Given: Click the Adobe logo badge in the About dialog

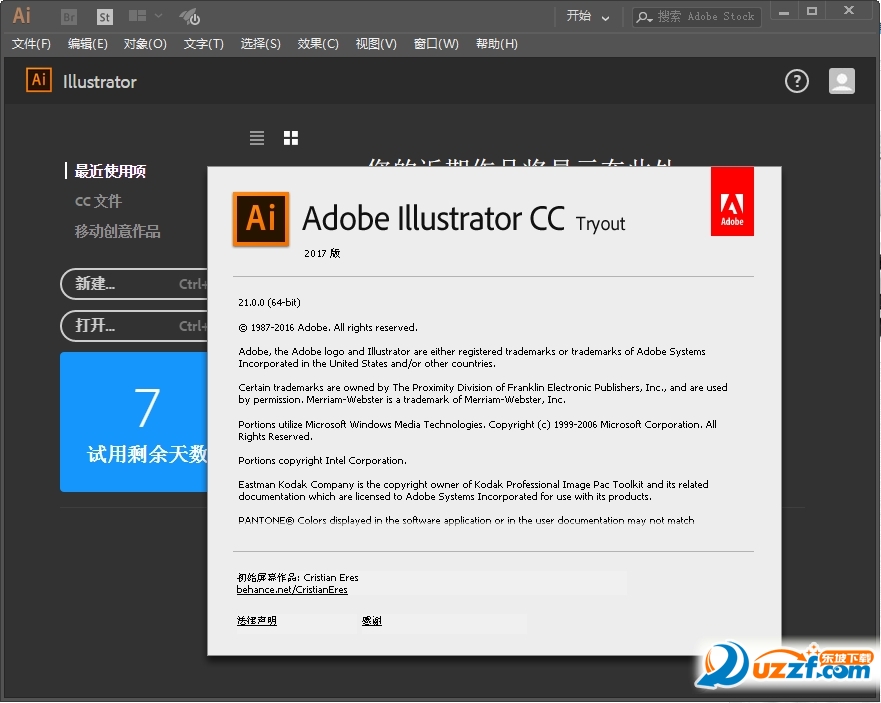Looking at the screenshot, I should [732, 200].
